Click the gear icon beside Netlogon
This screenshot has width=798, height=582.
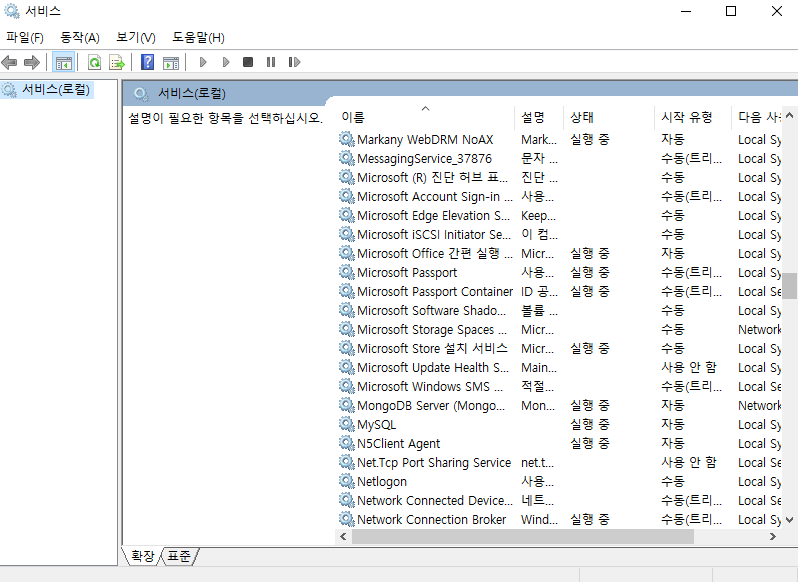pyautogui.click(x=347, y=481)
